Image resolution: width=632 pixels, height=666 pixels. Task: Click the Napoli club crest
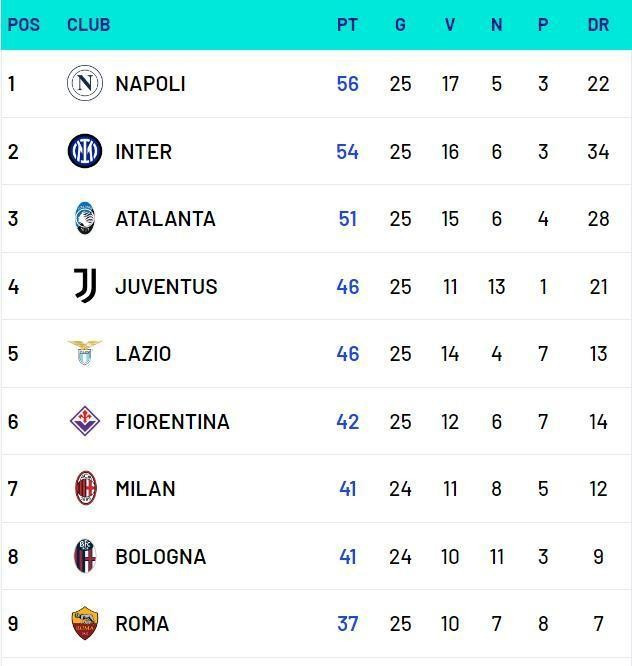click(85, 83)
